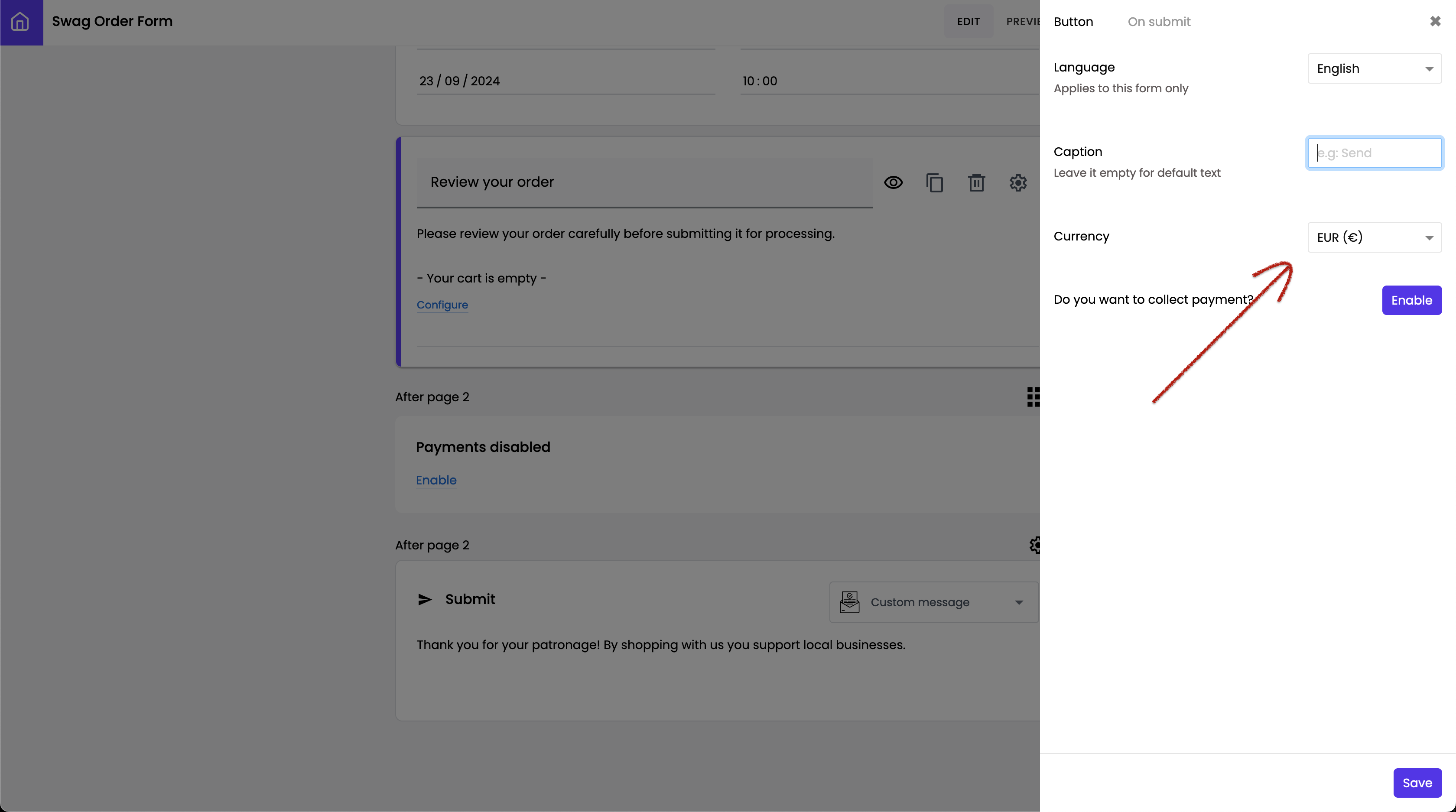This screenshot has height=812, width=1456.
Task: Close the settings panel with X
Action: point(1434,22)
